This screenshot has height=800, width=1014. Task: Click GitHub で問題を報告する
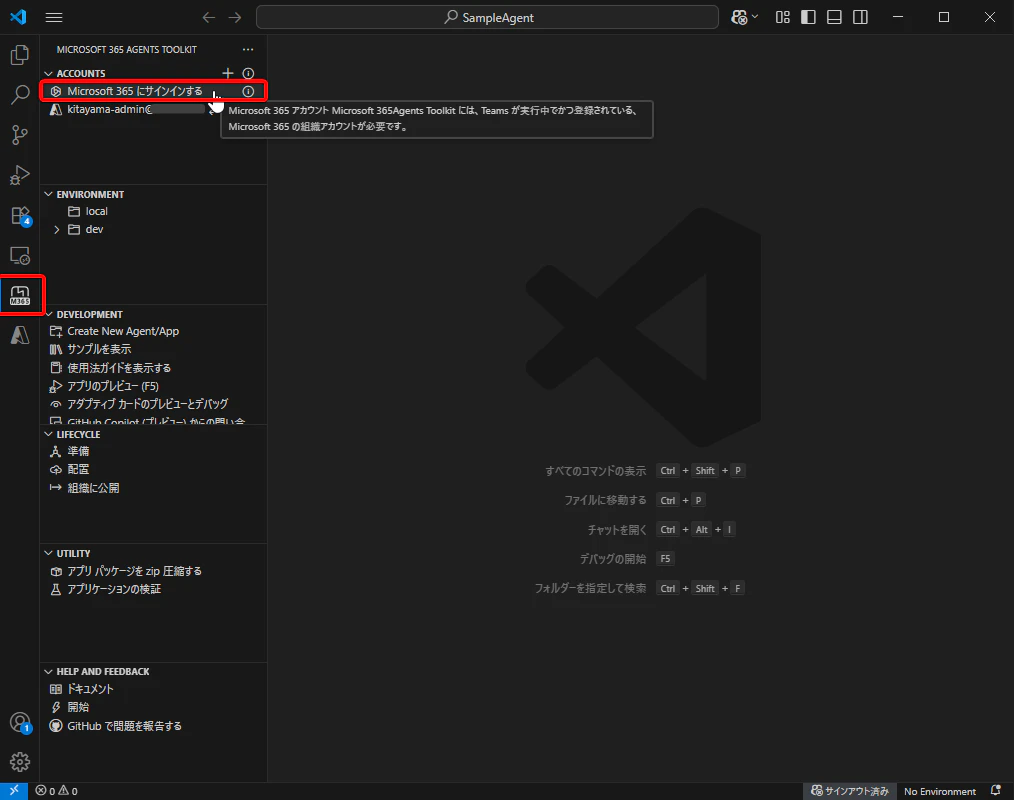124,726
